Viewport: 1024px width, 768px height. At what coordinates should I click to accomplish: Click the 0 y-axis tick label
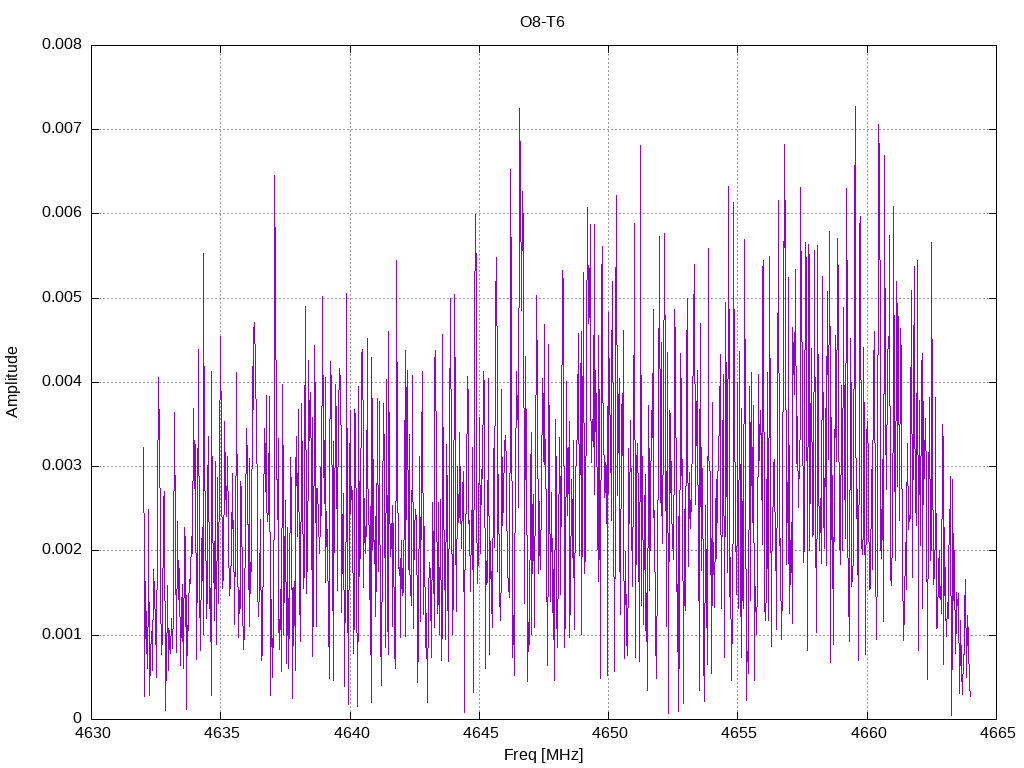pos(78,719)
